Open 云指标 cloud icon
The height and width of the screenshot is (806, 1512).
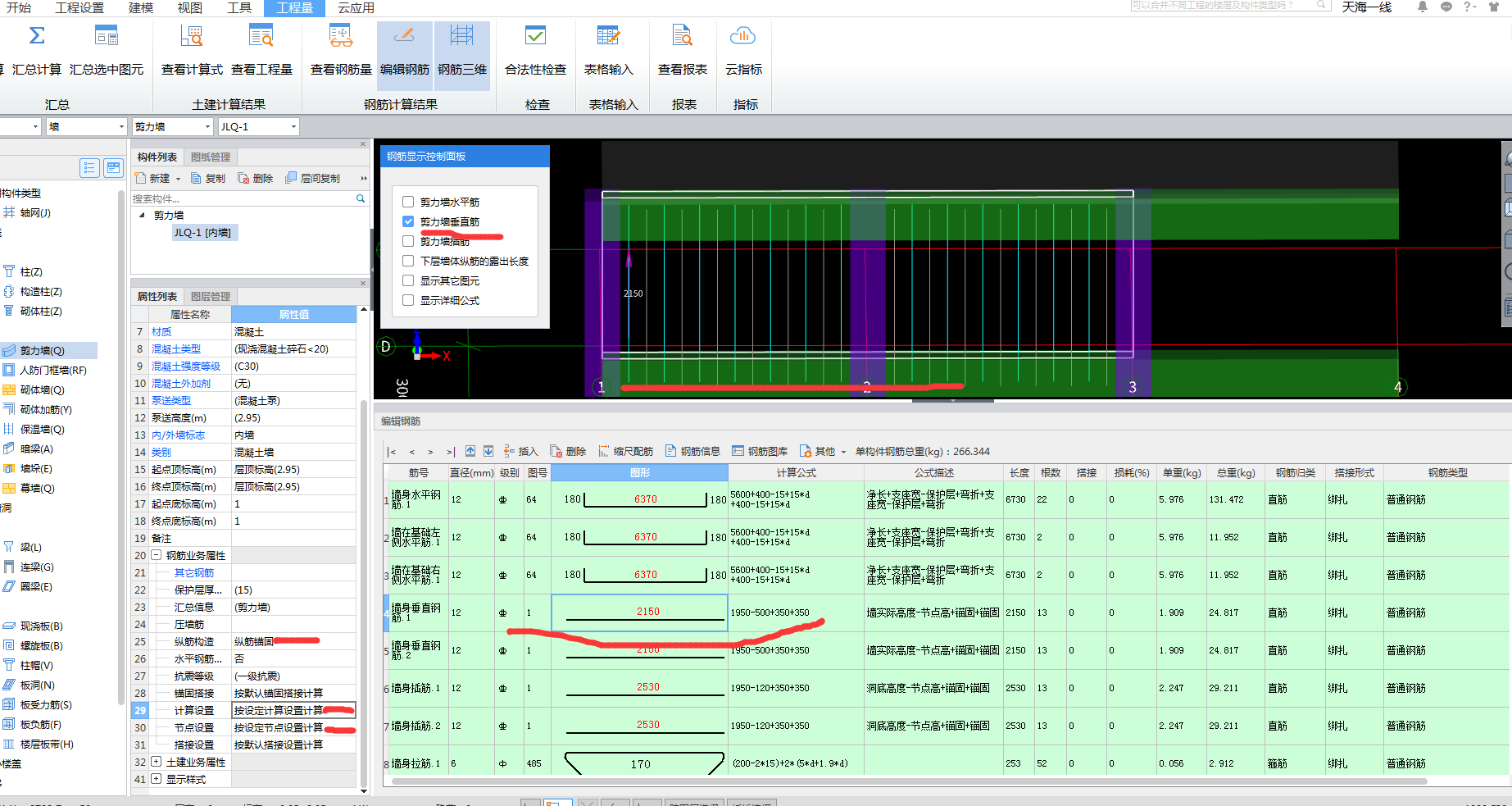pos(742,36)
